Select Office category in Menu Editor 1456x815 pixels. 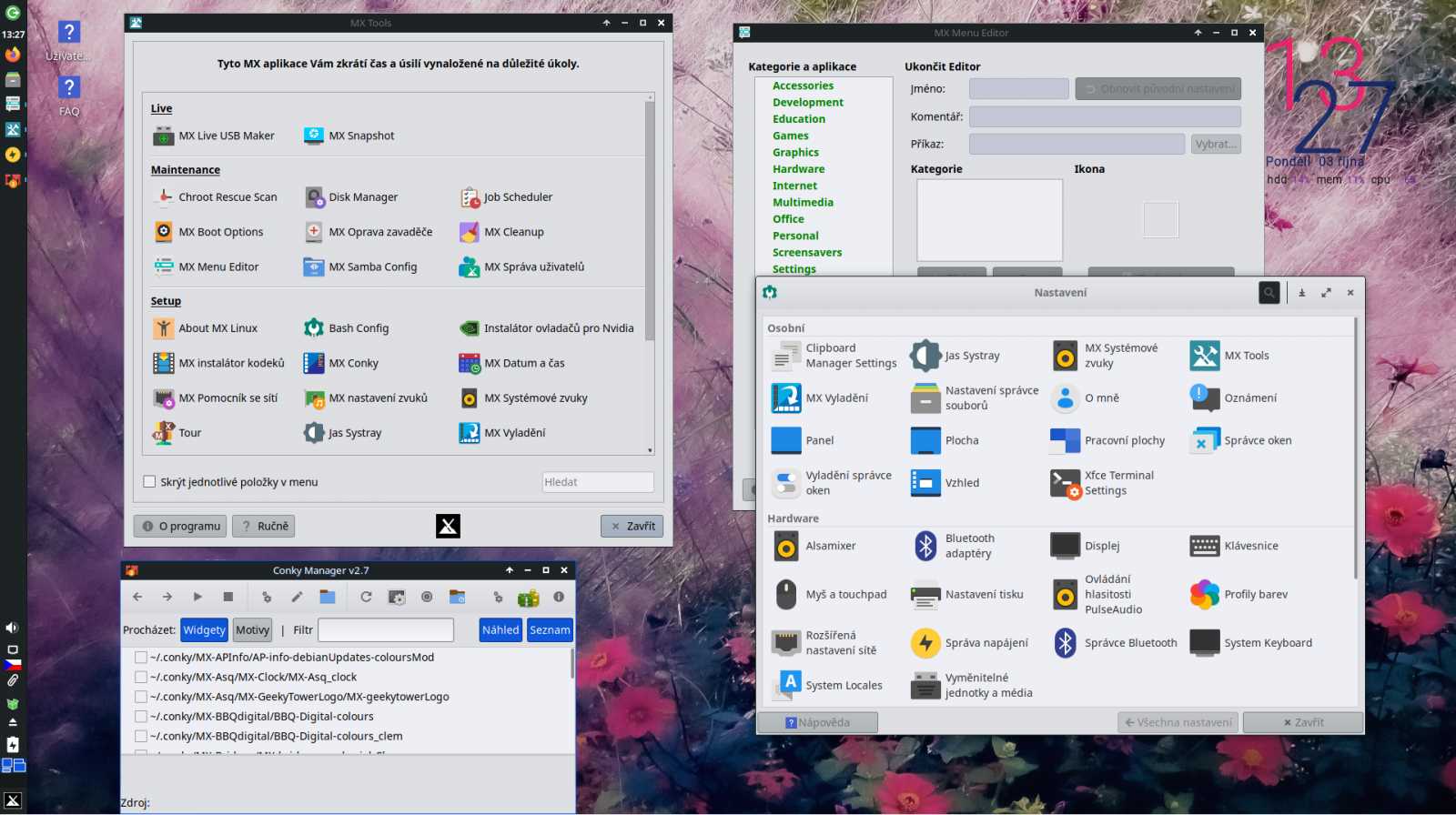coord(788,219)
